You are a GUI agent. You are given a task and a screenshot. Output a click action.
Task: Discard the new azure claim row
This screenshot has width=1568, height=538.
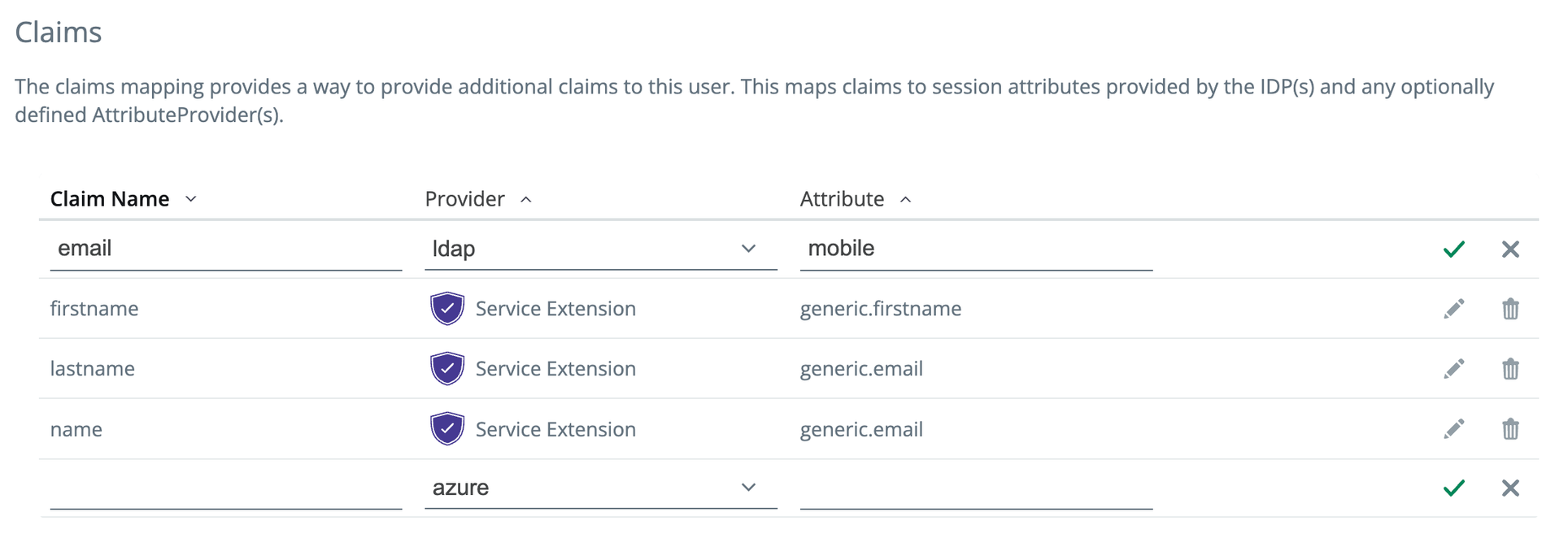pyautogui.click(x=1510, y=488)
